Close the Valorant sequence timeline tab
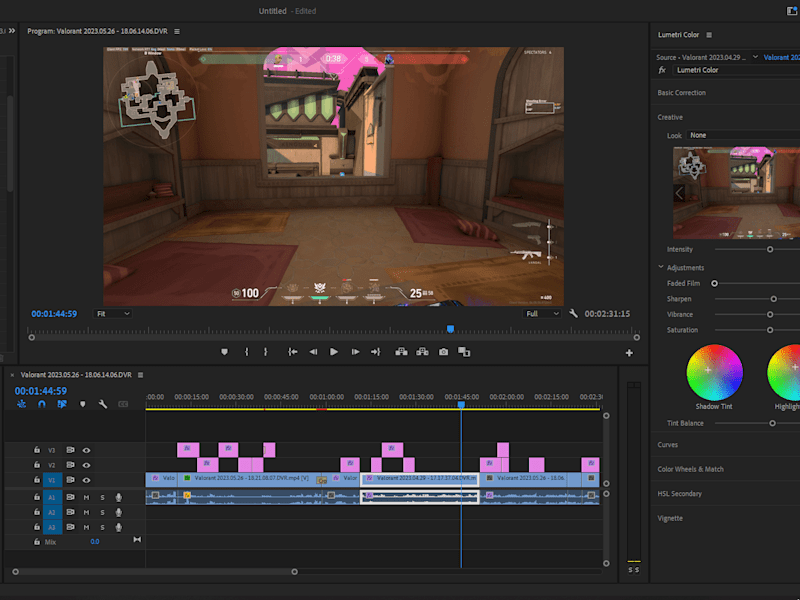 tap(12, 375)
